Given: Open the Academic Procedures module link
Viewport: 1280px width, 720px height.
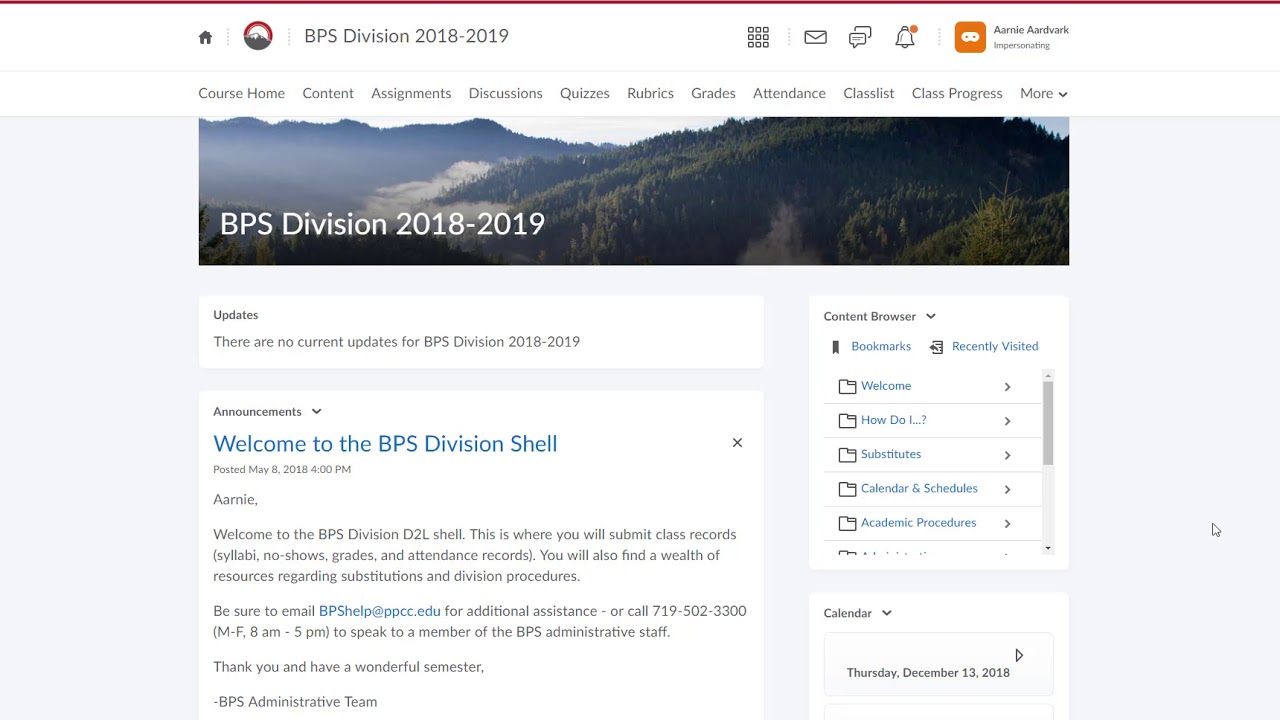Looking at the screenshot, I should coord(918,522).
